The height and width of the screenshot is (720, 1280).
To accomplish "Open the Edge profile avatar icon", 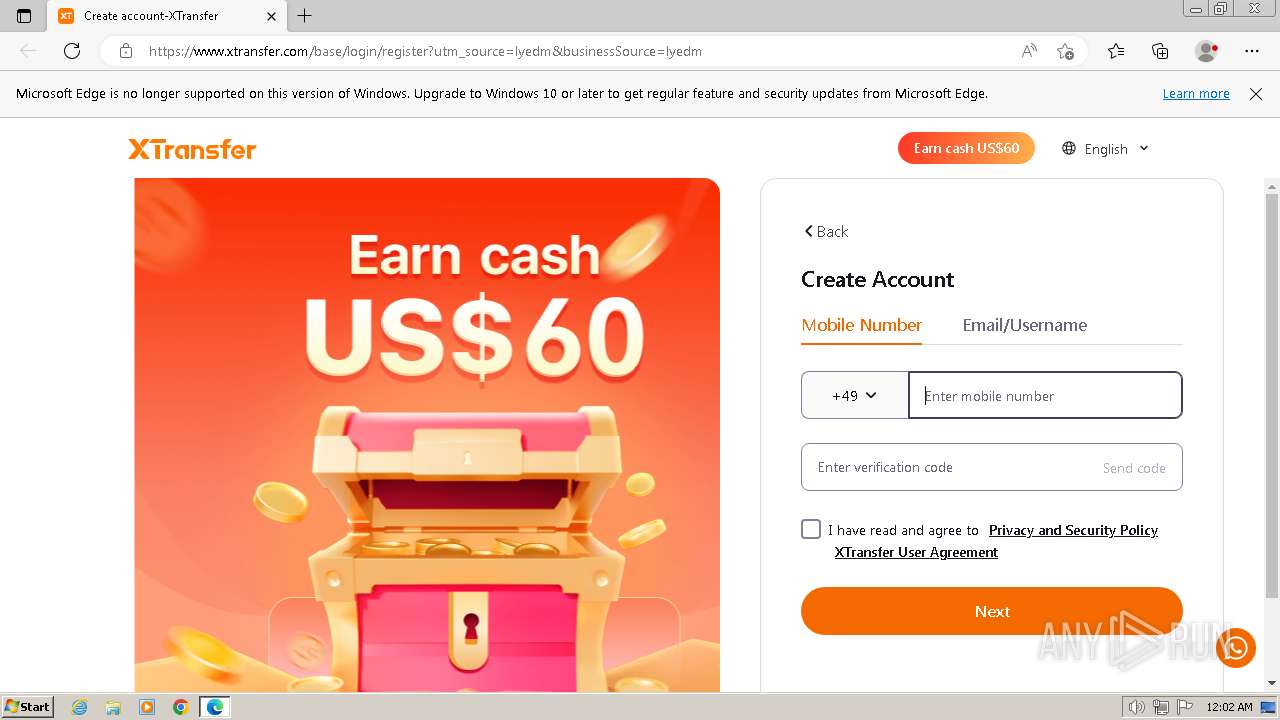I will 1207,51.
